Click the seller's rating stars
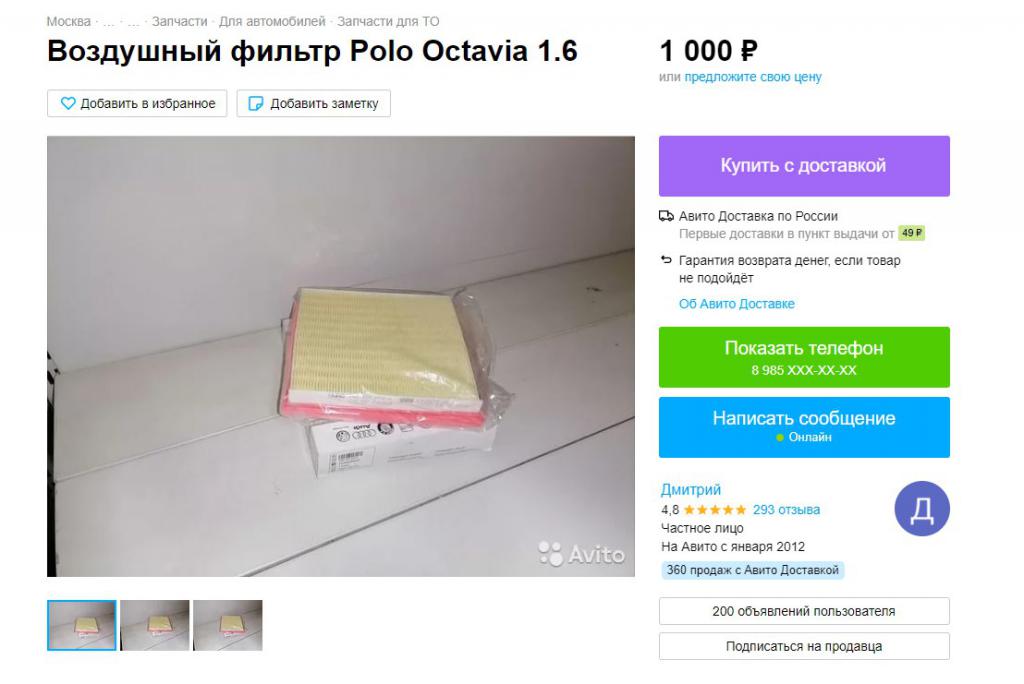Image resolution: width=1024 pixels, height=684 pixels. (714, 510)
